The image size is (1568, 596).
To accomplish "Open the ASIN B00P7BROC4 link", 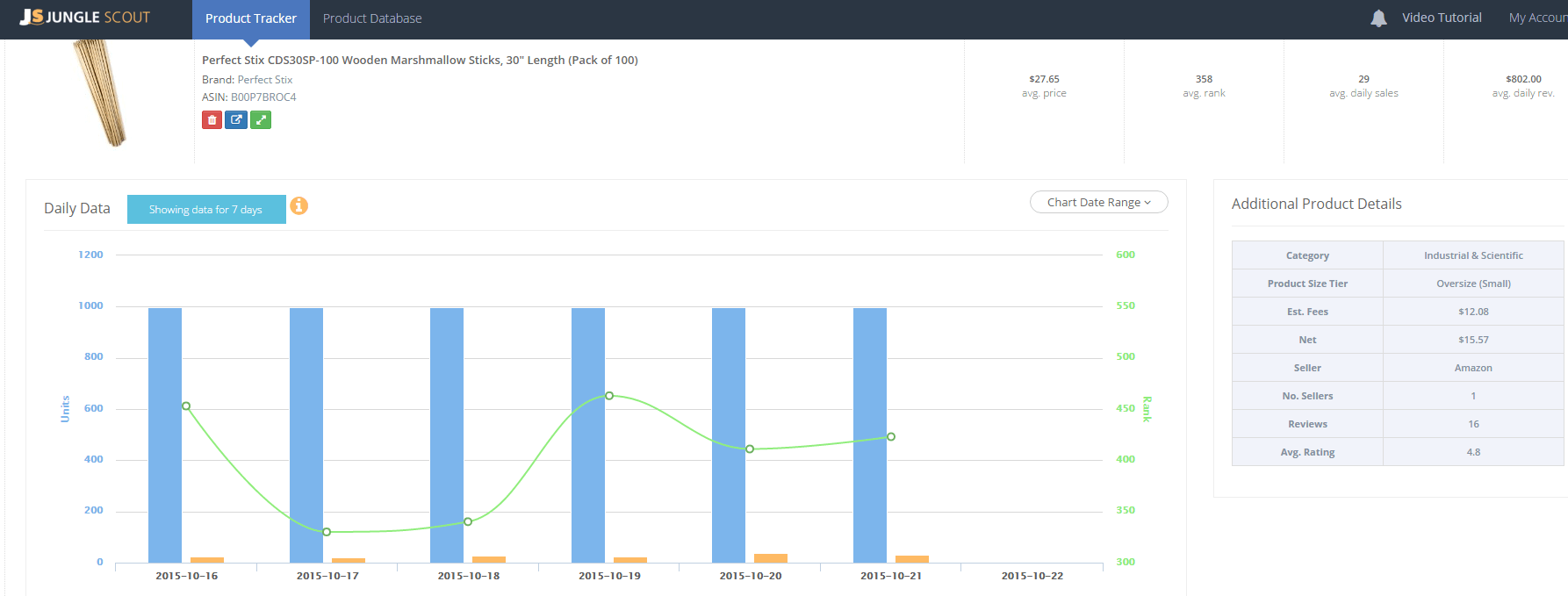I will tap(263, 97).
